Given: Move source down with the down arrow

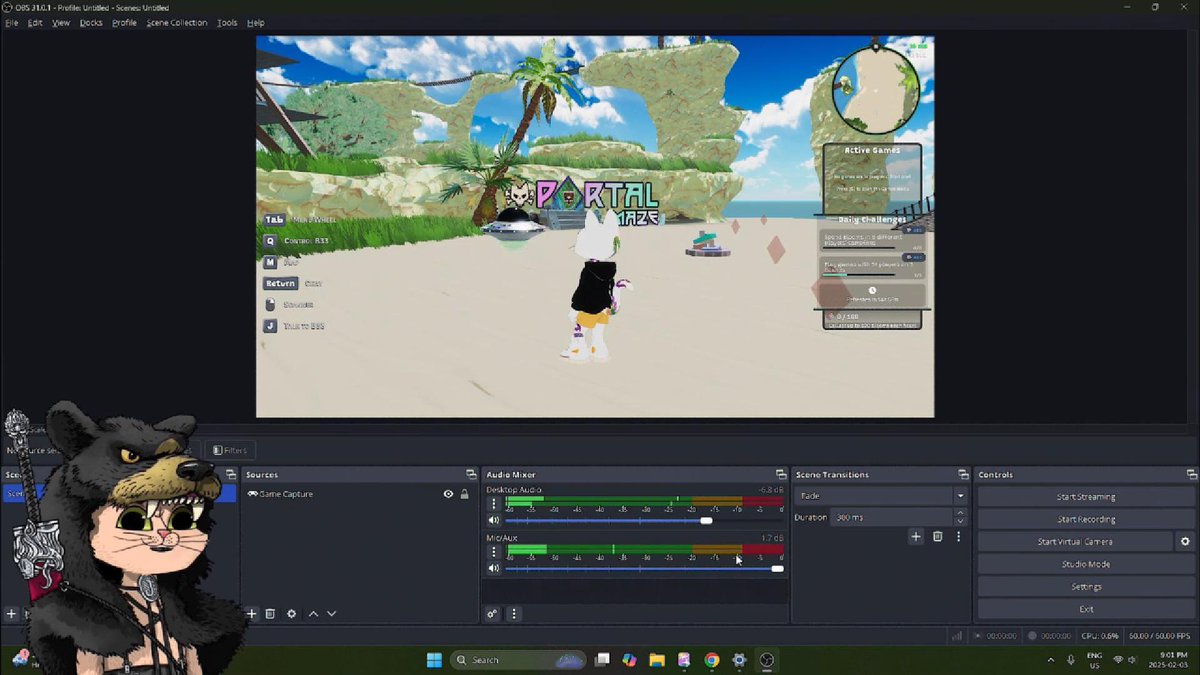Looking at the screenshot, I should (x=331, y=614).
